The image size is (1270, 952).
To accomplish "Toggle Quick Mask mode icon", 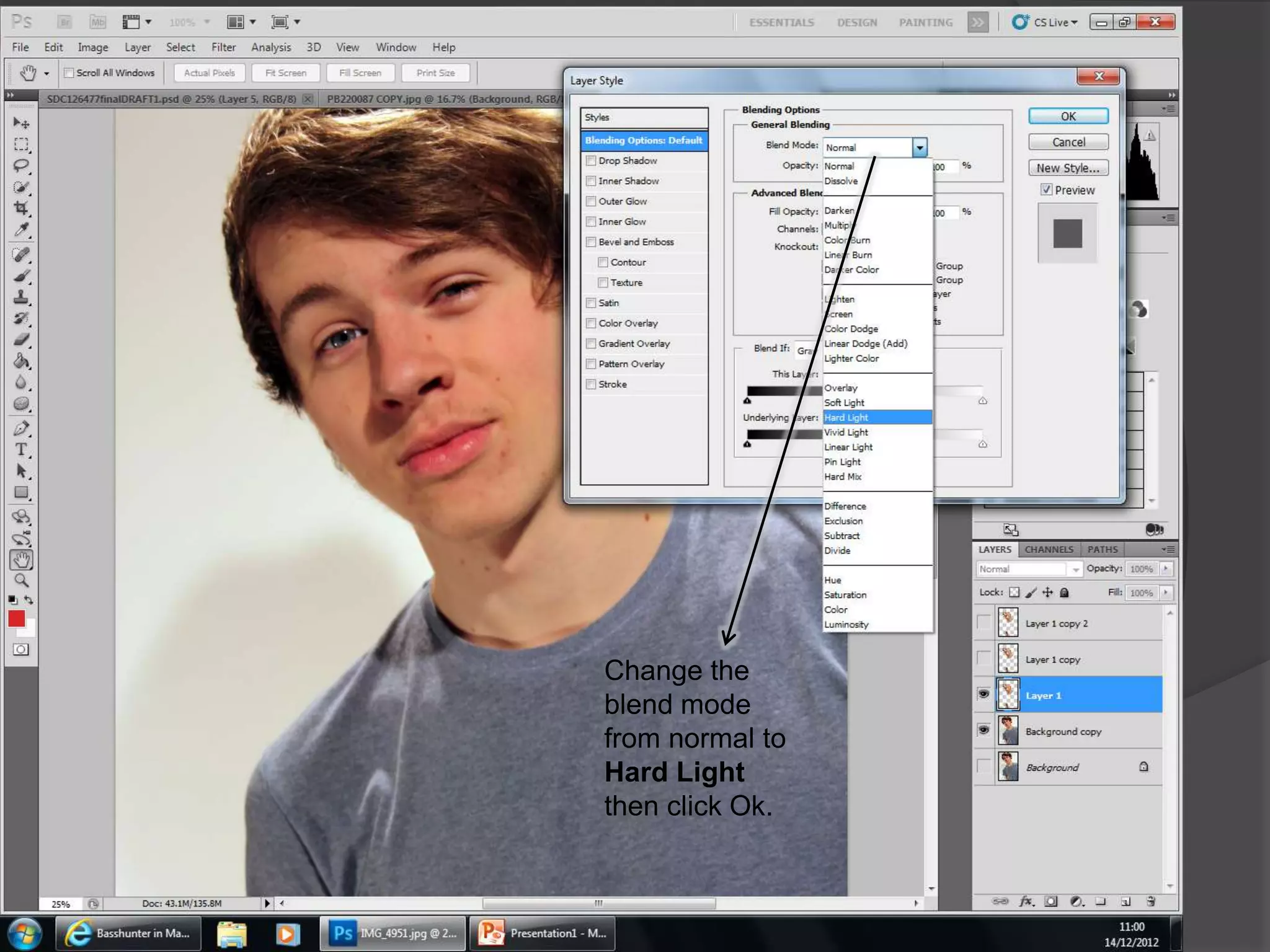I will (x=21, y=650).
